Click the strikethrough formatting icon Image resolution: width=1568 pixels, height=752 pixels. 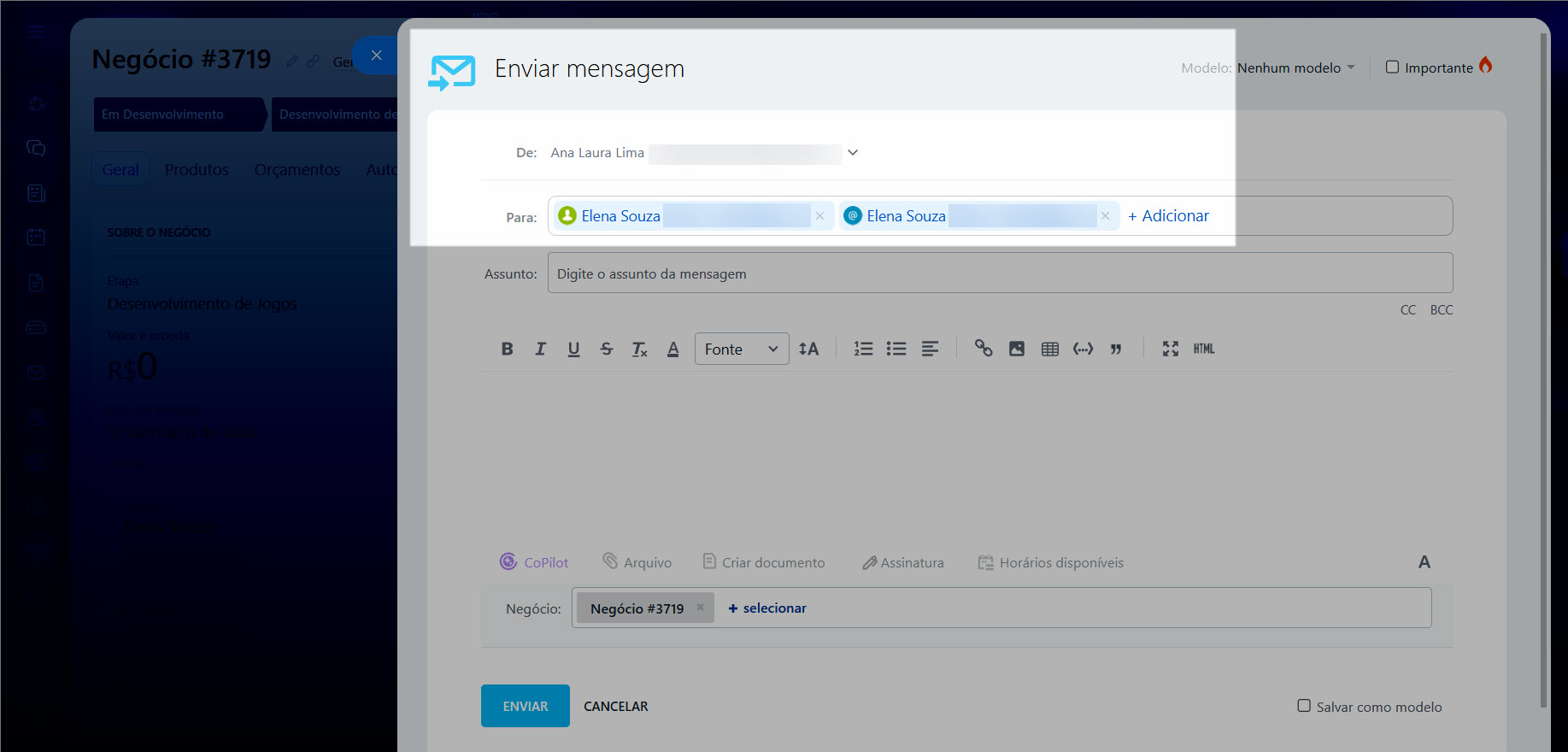(606, 349)
